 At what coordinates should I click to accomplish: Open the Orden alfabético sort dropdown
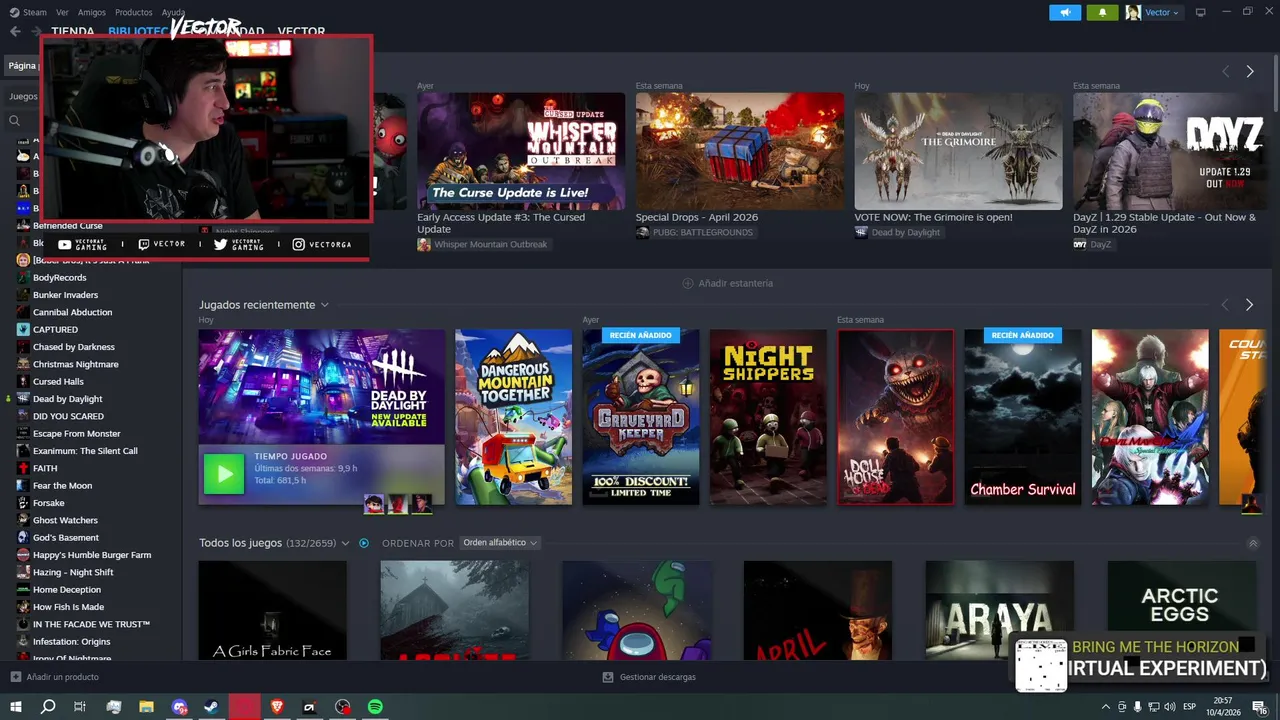click(x=499, y=543)
